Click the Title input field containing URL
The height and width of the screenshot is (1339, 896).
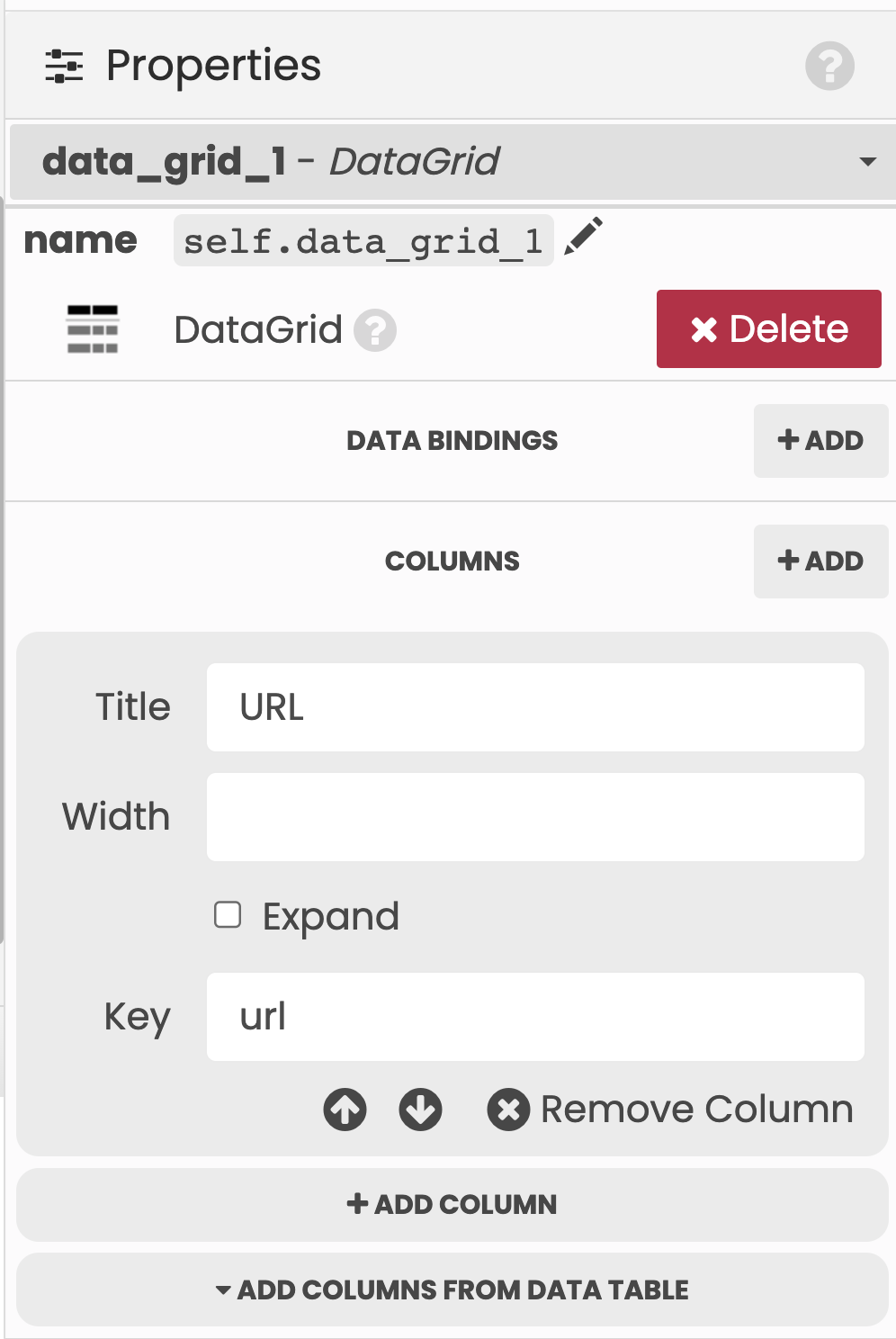[x=535, y=707]
